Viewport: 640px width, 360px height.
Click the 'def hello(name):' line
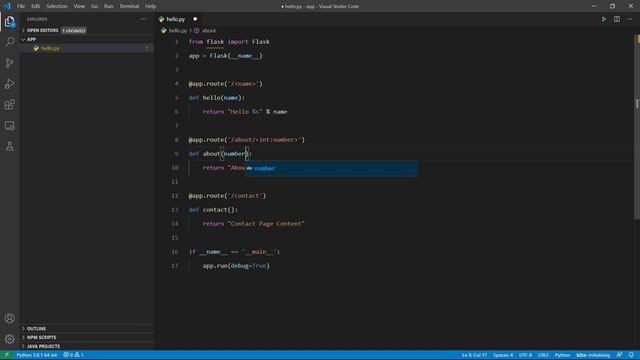pyautogui.click(x=216, y=98)
